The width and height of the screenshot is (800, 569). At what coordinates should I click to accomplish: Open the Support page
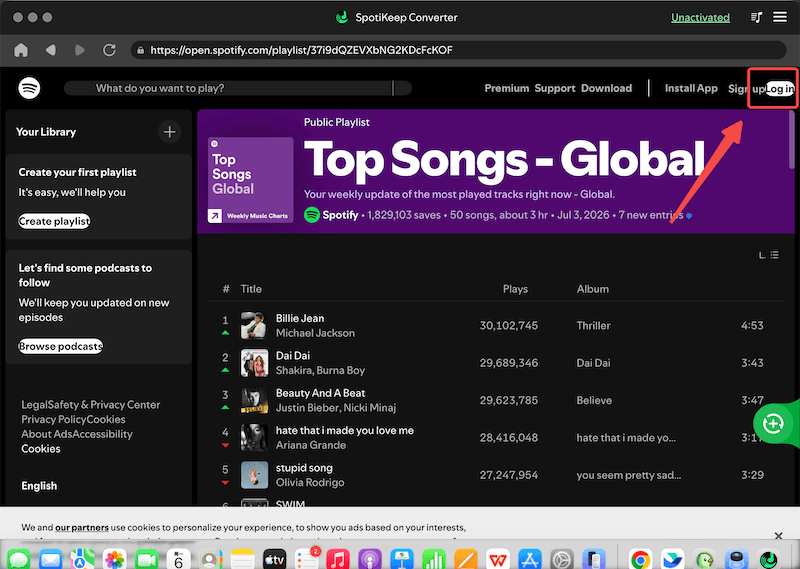(555, 88)
